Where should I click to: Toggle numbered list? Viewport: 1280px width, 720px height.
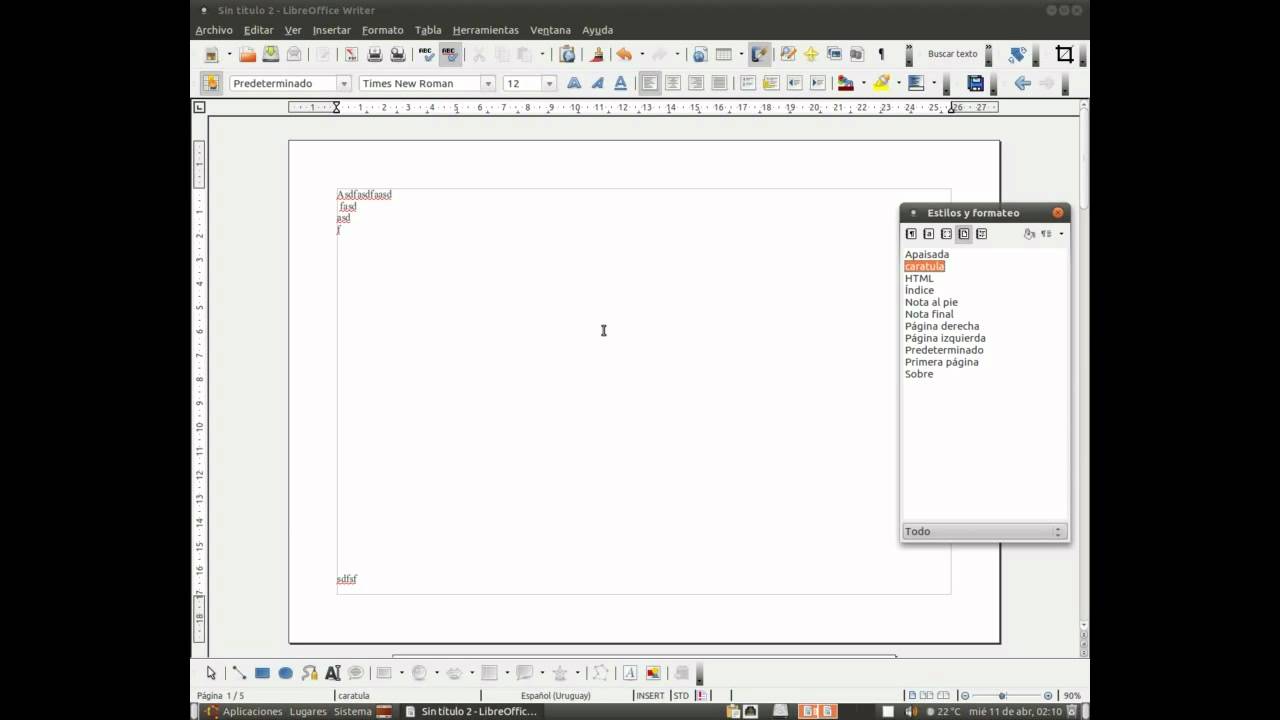click(748, 83)
